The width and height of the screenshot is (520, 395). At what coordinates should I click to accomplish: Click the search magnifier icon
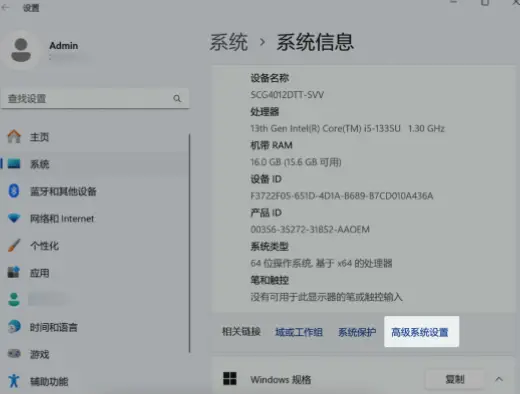(x=177, y=98)
